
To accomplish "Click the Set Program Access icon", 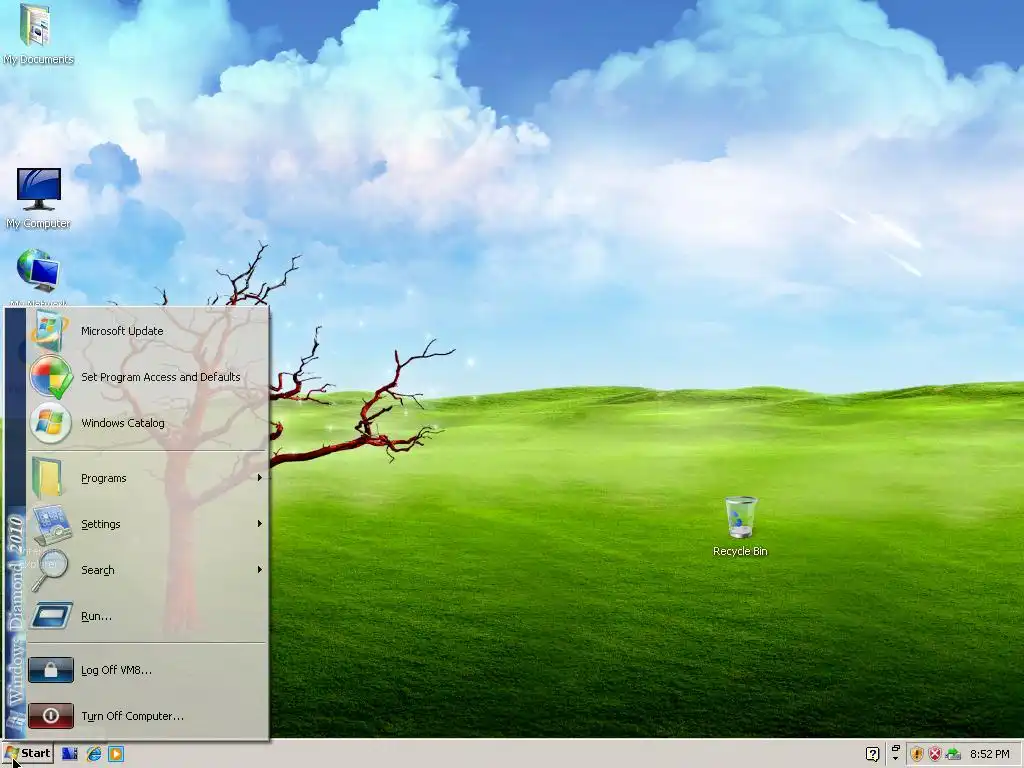I will [50, 377].
